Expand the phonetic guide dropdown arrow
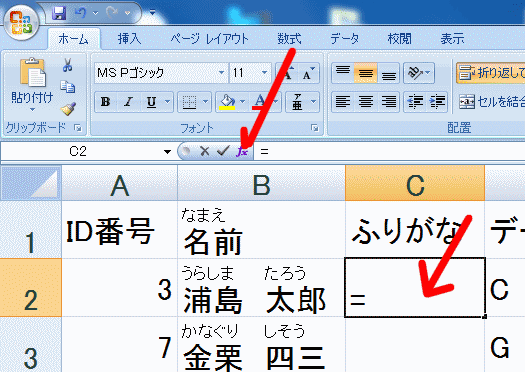Screen dimensions: 525x372 point(314,101)
